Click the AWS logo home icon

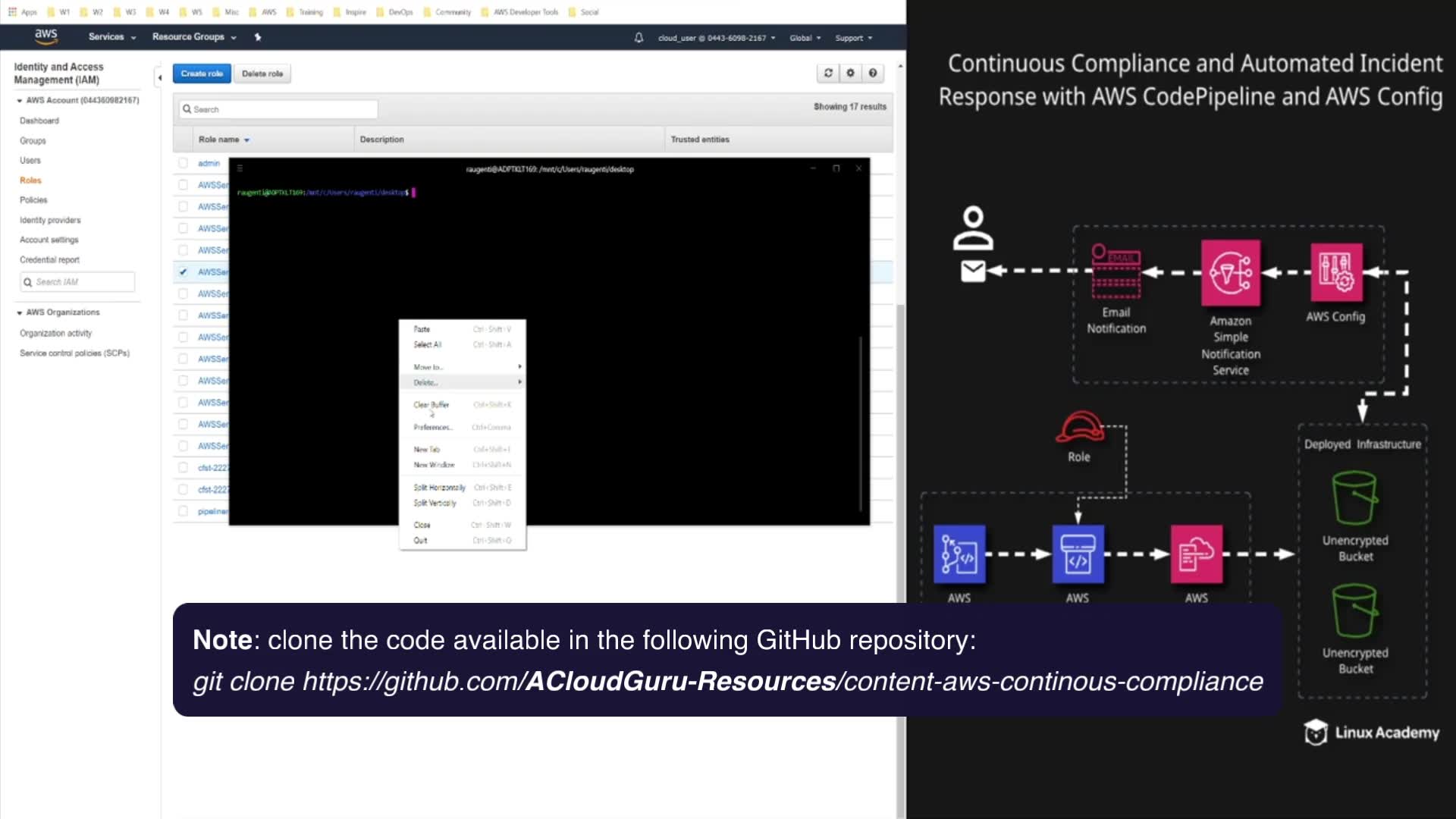click(x=45, y=36)
